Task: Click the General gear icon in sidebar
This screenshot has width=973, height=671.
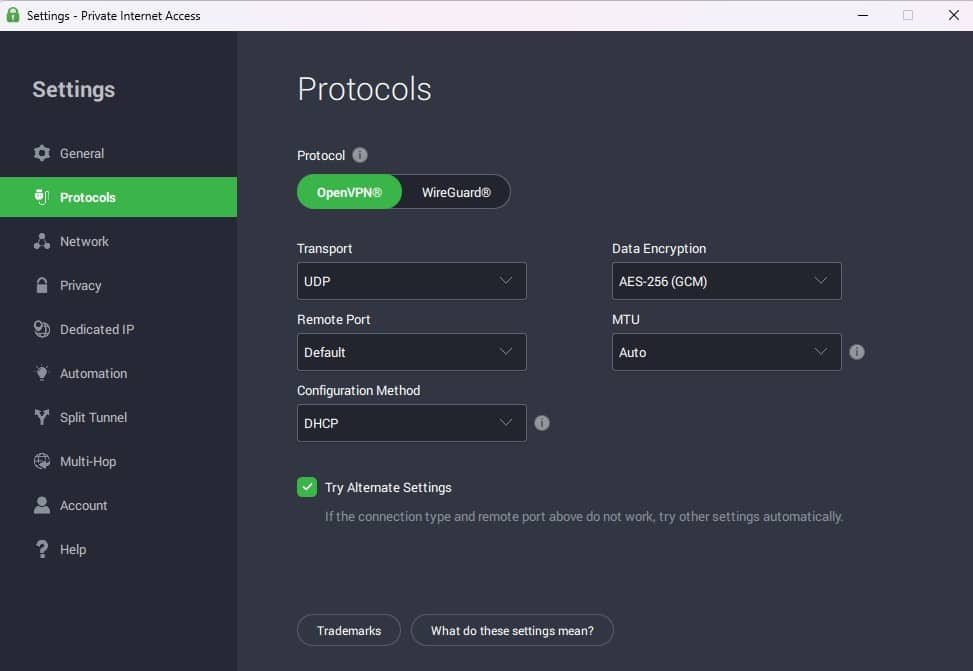Action: [42, 153]
